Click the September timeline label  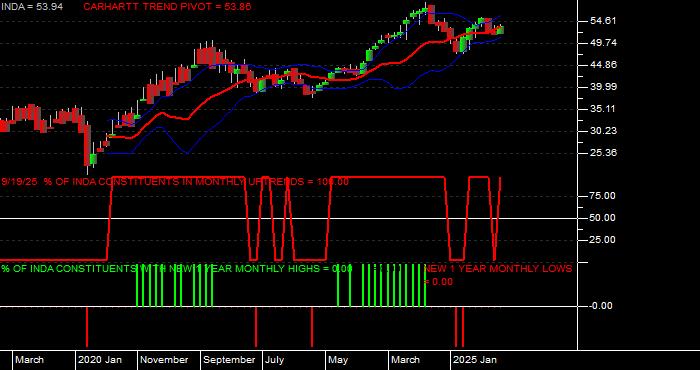(230, 360)
